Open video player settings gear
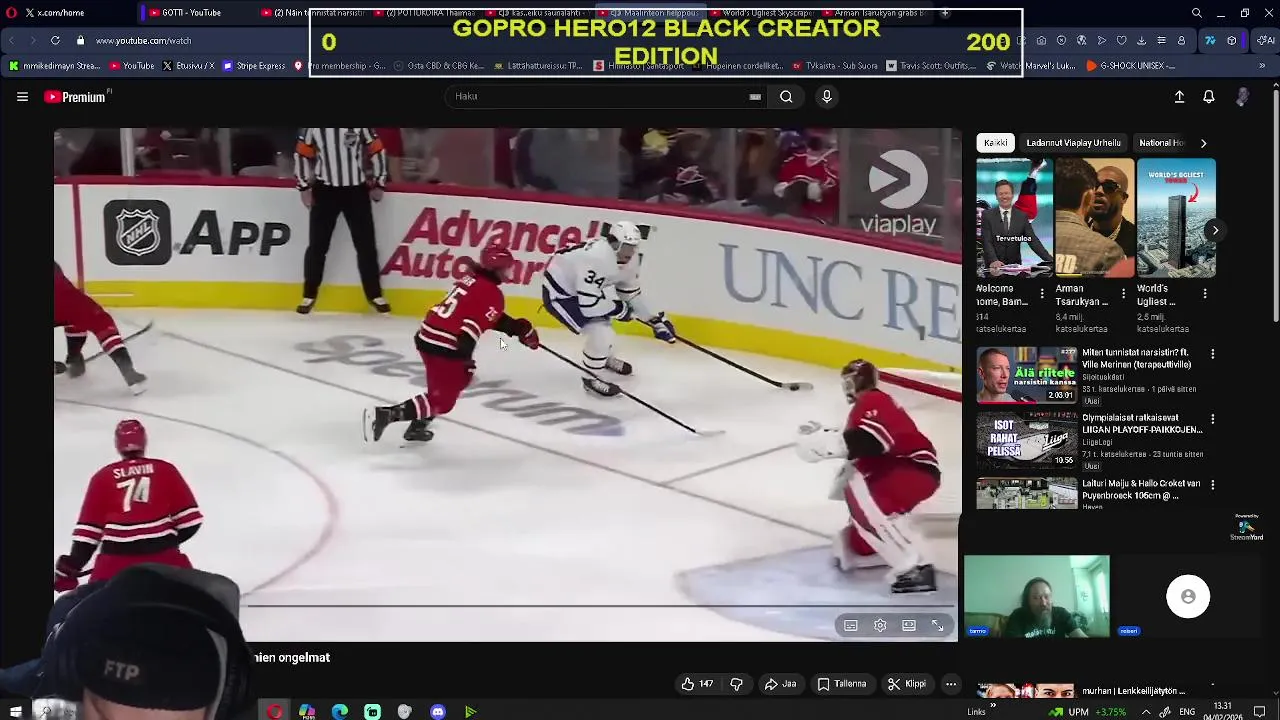The width and height of the screenshot is (1280, 720). [880, 626]
